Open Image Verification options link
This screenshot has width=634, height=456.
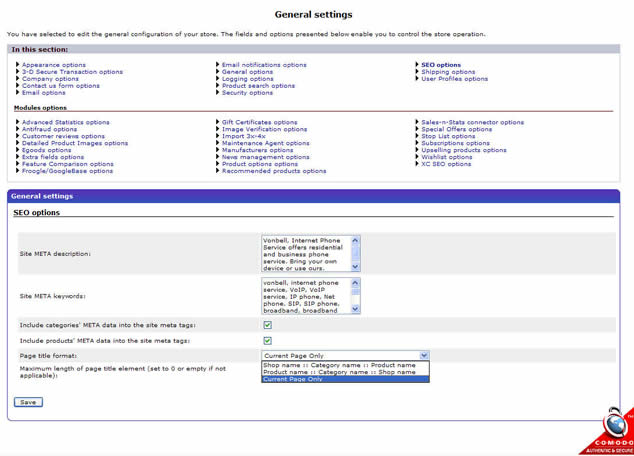264,129
